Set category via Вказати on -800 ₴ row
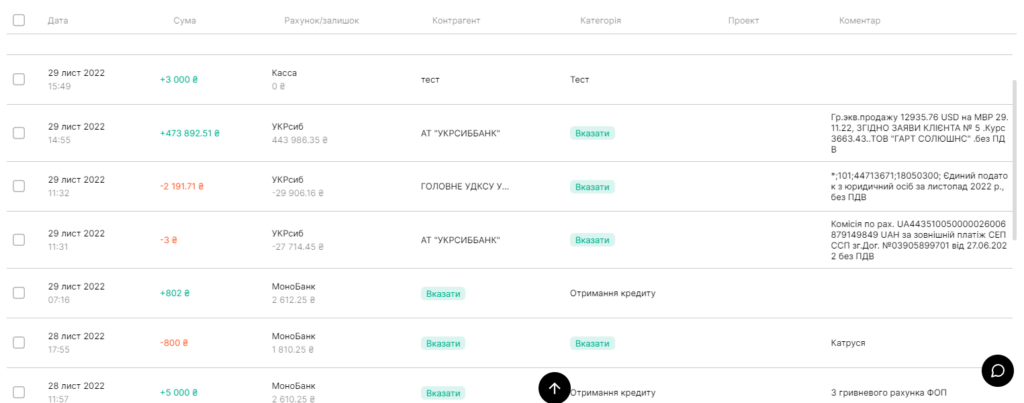This screenshot has height=403, width=1024. coord(592,343)
